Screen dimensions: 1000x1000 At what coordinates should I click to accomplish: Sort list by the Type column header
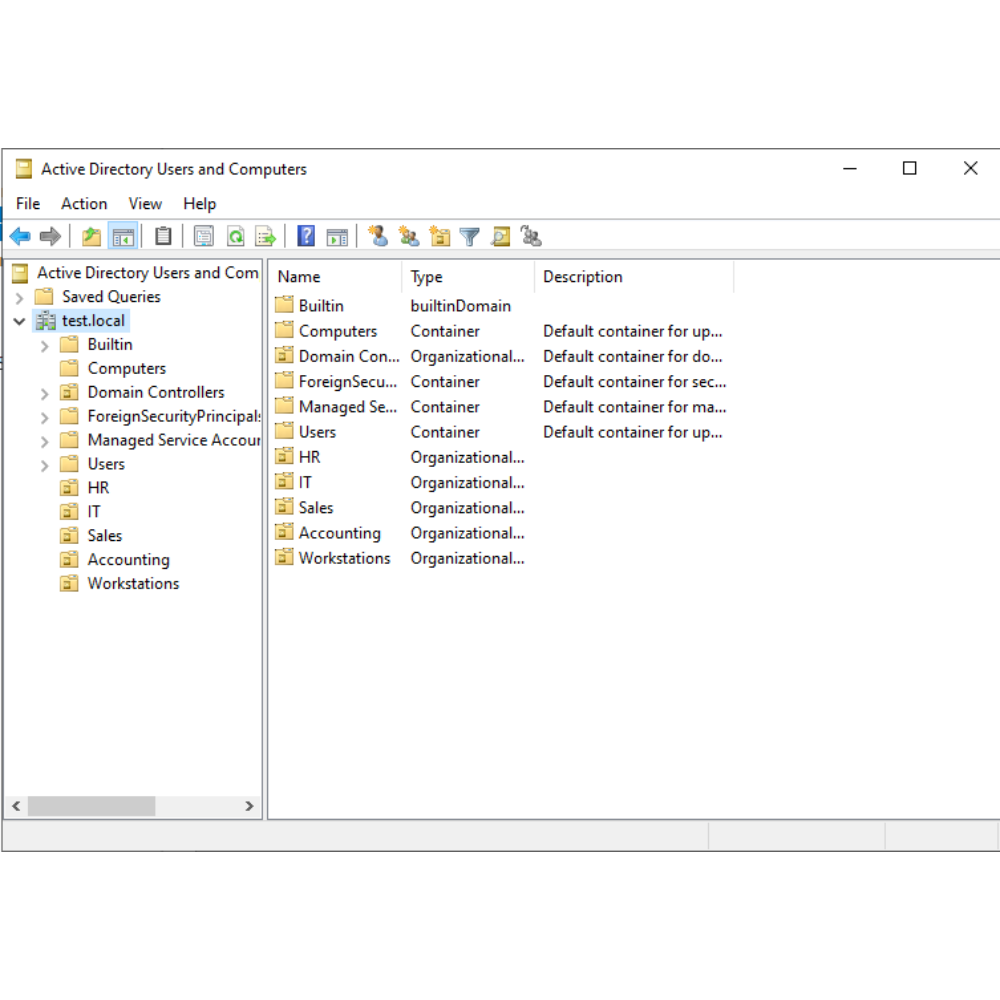point(468,277)
